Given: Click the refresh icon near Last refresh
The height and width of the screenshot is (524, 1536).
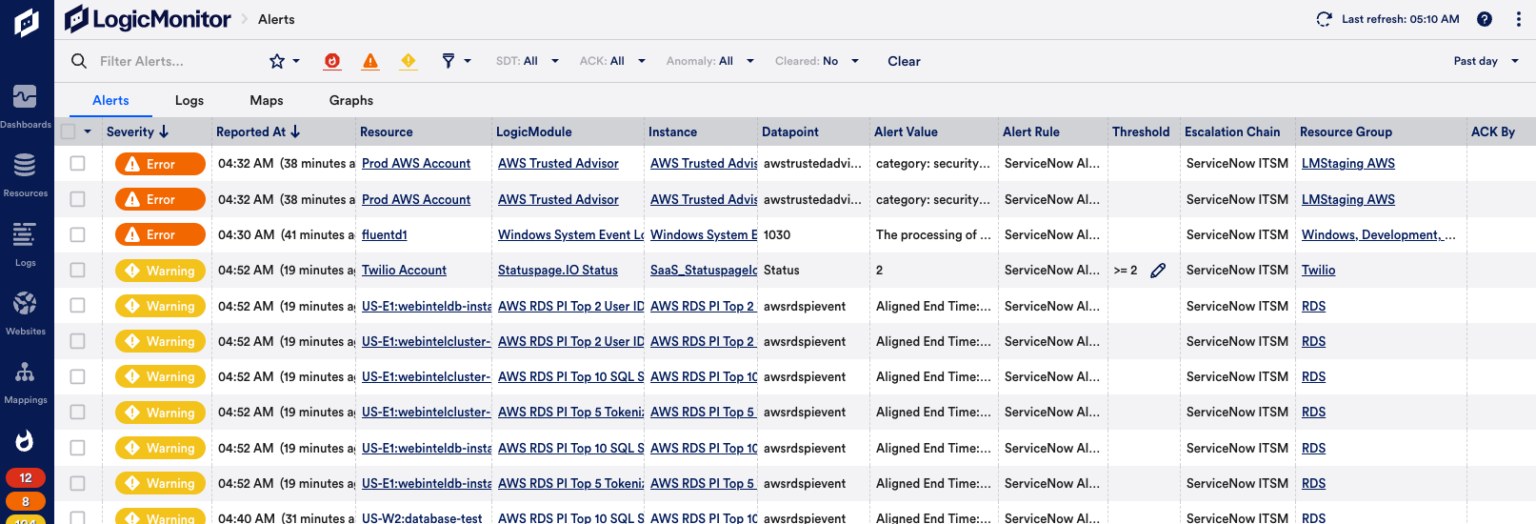Looking at the screenshot, I should (1324, 19).
